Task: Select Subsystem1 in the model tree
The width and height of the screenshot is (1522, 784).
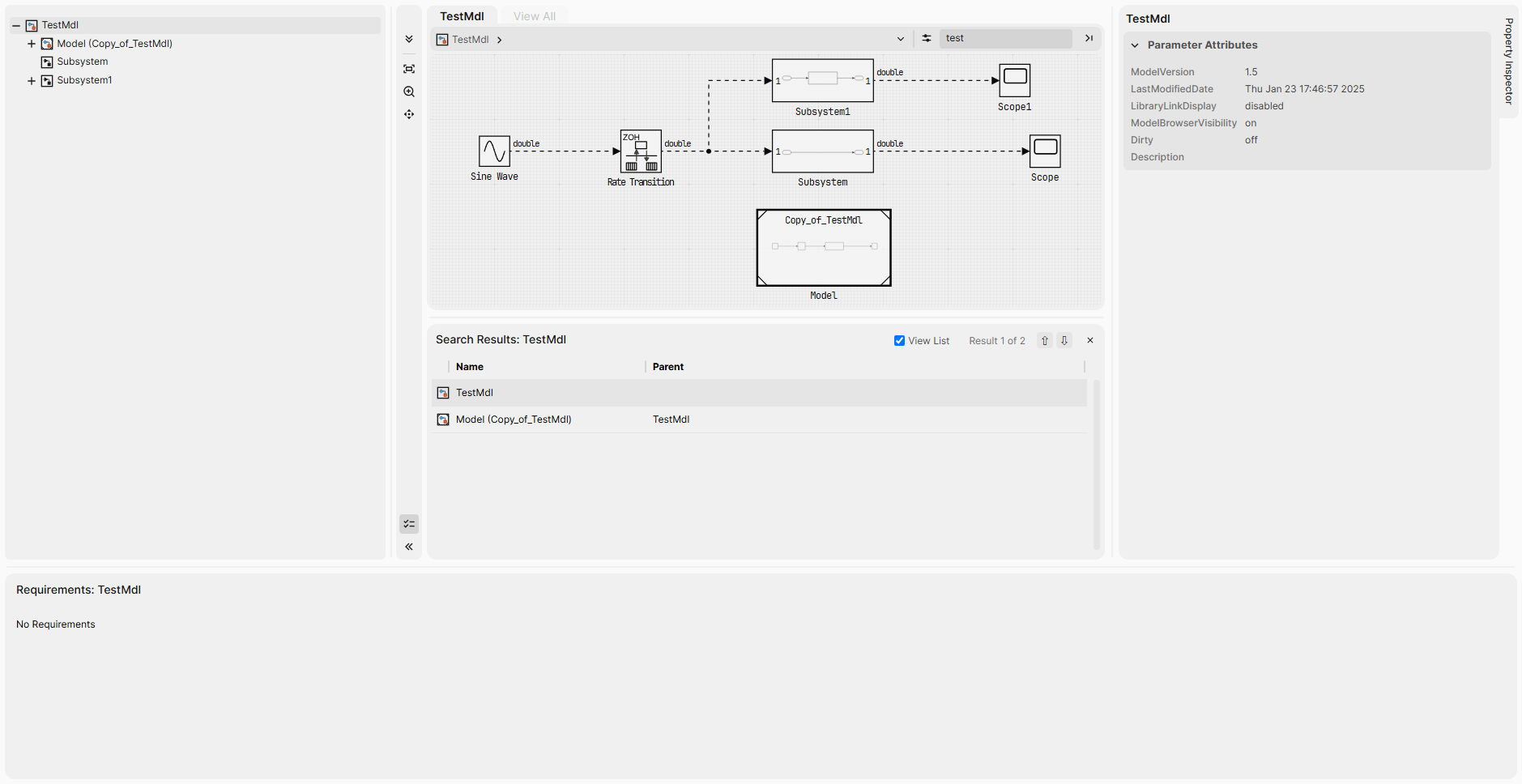Action: (x=84, y=80)
